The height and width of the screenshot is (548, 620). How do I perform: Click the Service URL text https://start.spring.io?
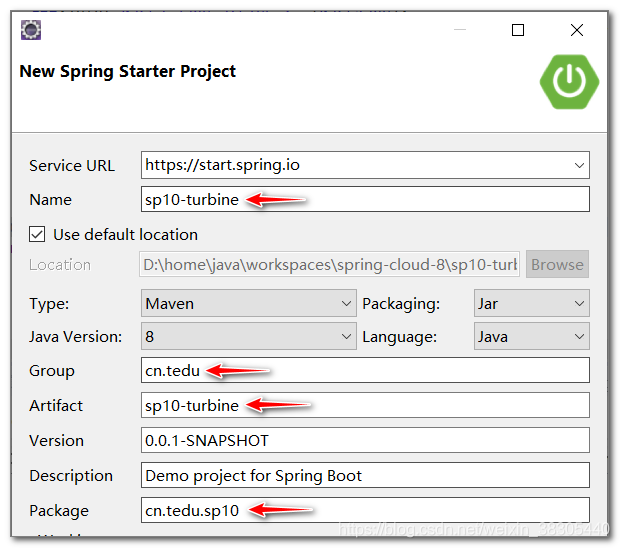222,165
